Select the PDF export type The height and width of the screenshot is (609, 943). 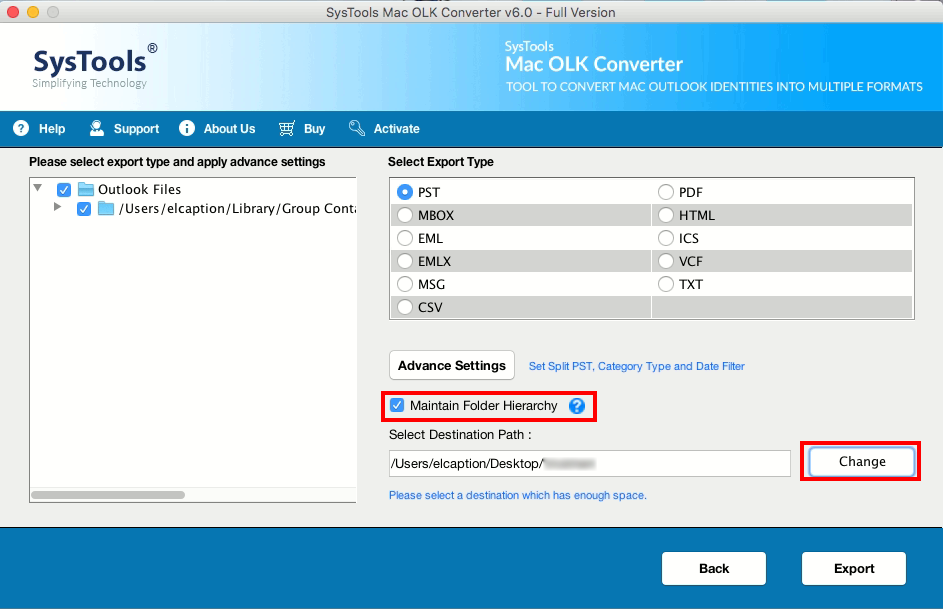pyautogui.click(x=666, y=192)
